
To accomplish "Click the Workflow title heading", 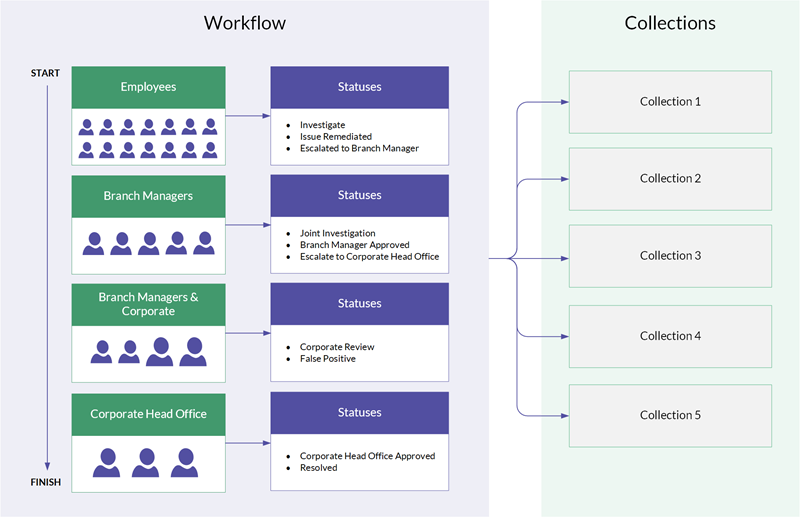I will click(x=243, y=23).
